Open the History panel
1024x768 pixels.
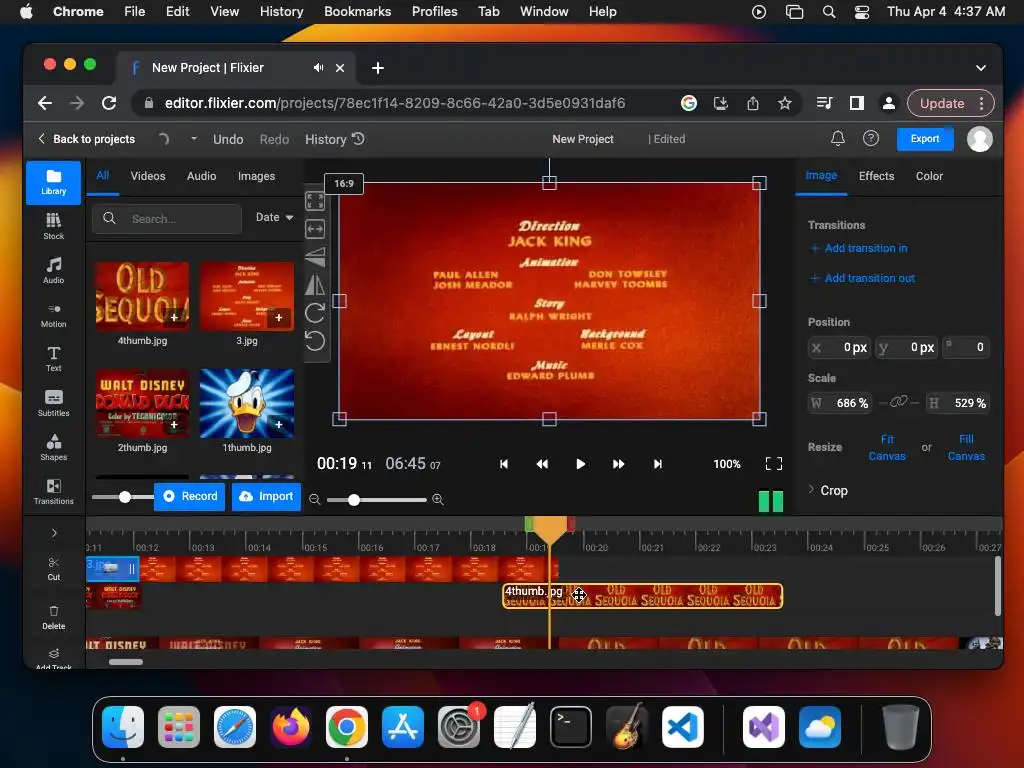point(334,139)
